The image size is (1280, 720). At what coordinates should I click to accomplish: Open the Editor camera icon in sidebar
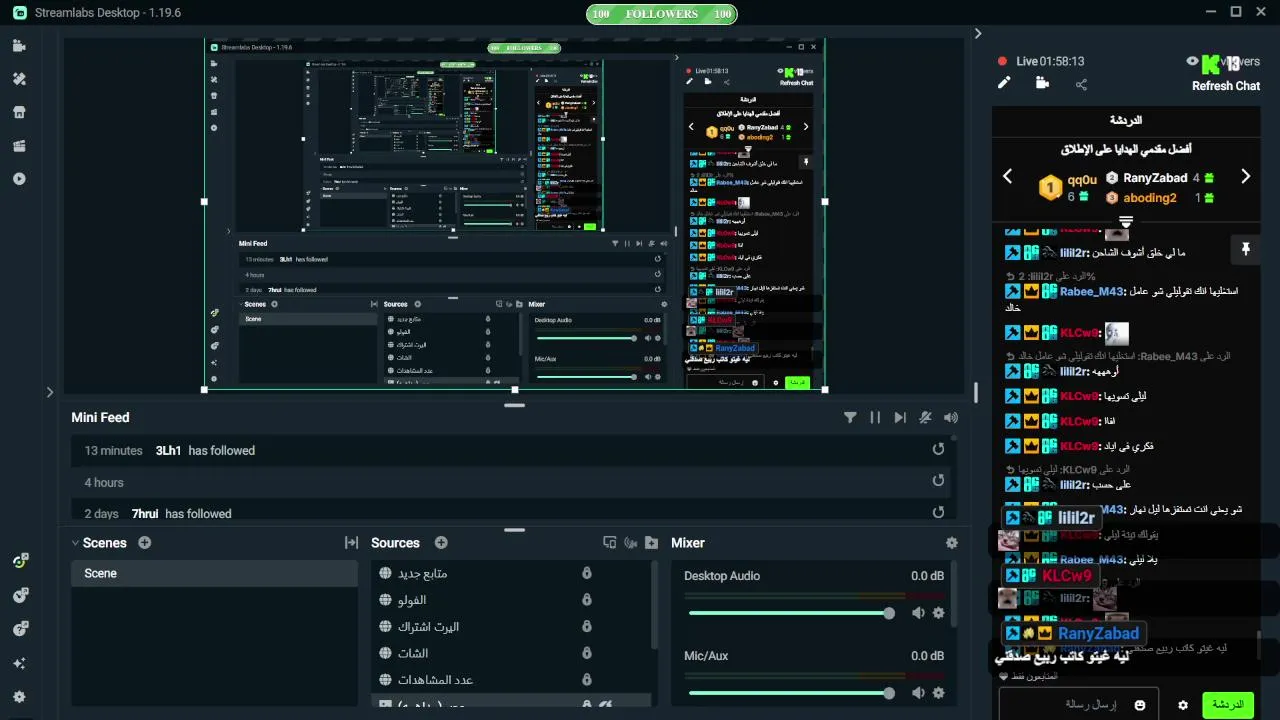[x=19, y=46]
